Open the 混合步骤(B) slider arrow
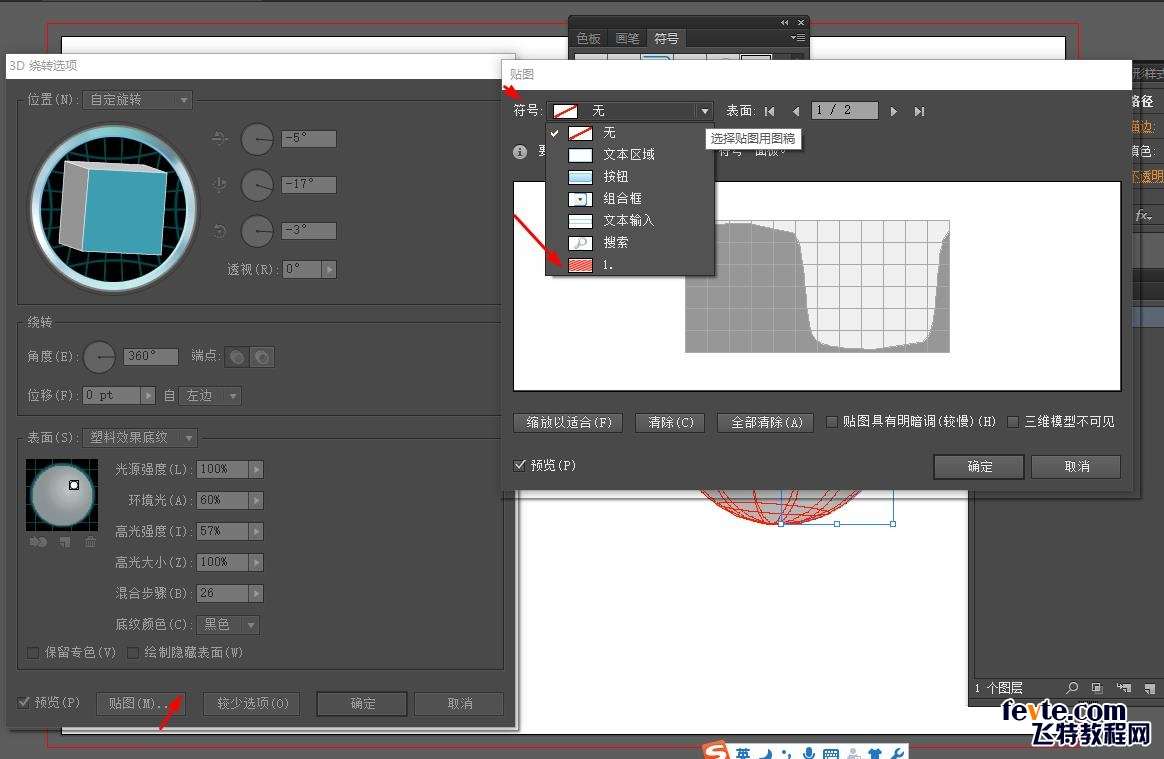The height and width of the screenshot is (759, 1164). click(255, 593)
